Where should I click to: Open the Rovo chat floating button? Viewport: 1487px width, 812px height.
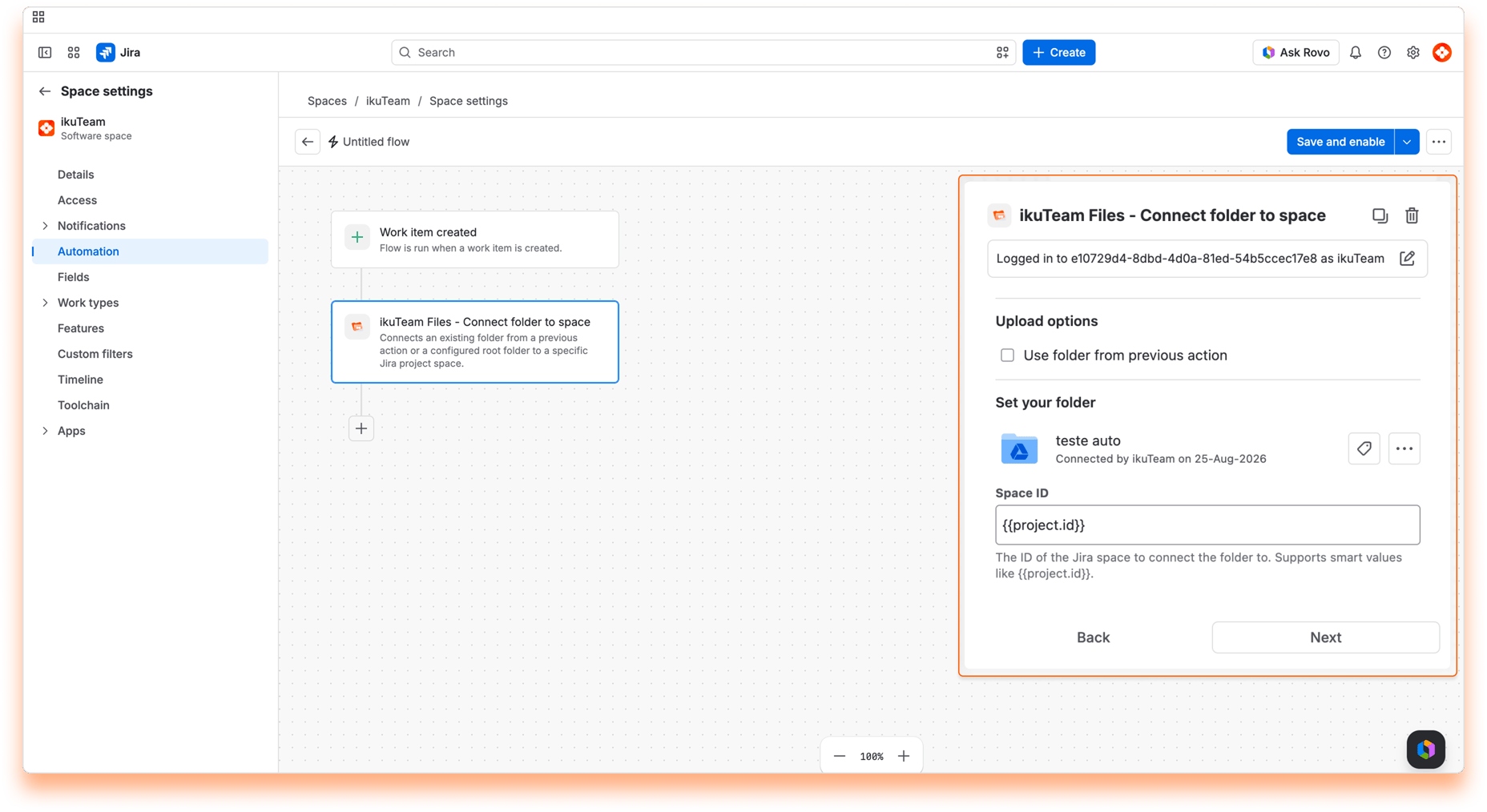point(1426,750)
